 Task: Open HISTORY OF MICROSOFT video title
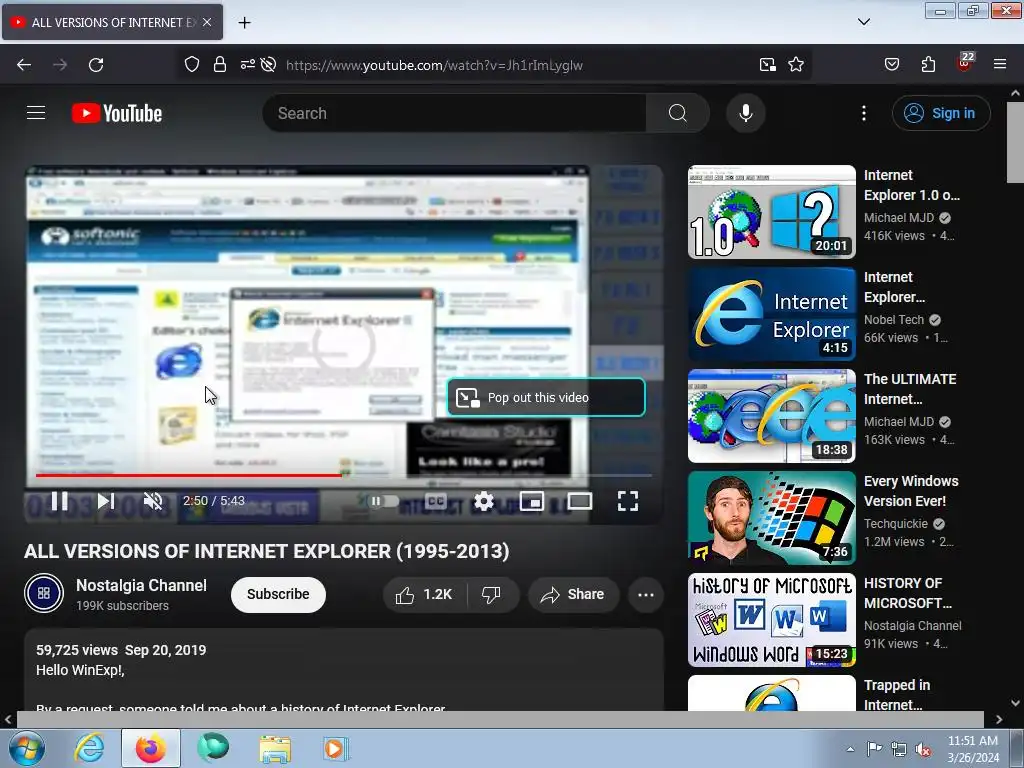(x=908, y=593)
